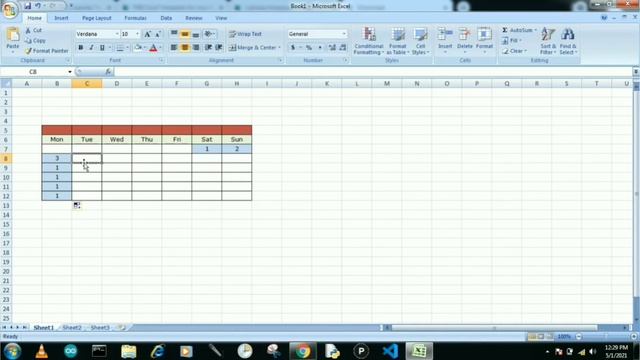
Task: Undo the last action
Action: [38, 6]
